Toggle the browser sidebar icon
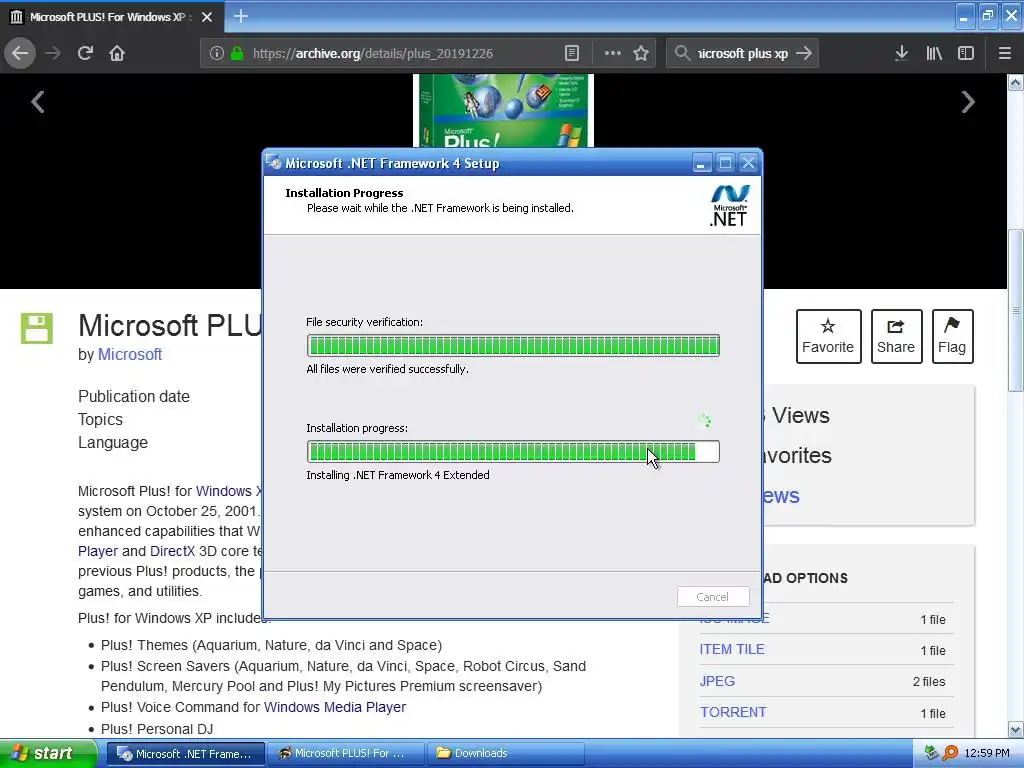The image size is (1024, 768). pos(965,53)
